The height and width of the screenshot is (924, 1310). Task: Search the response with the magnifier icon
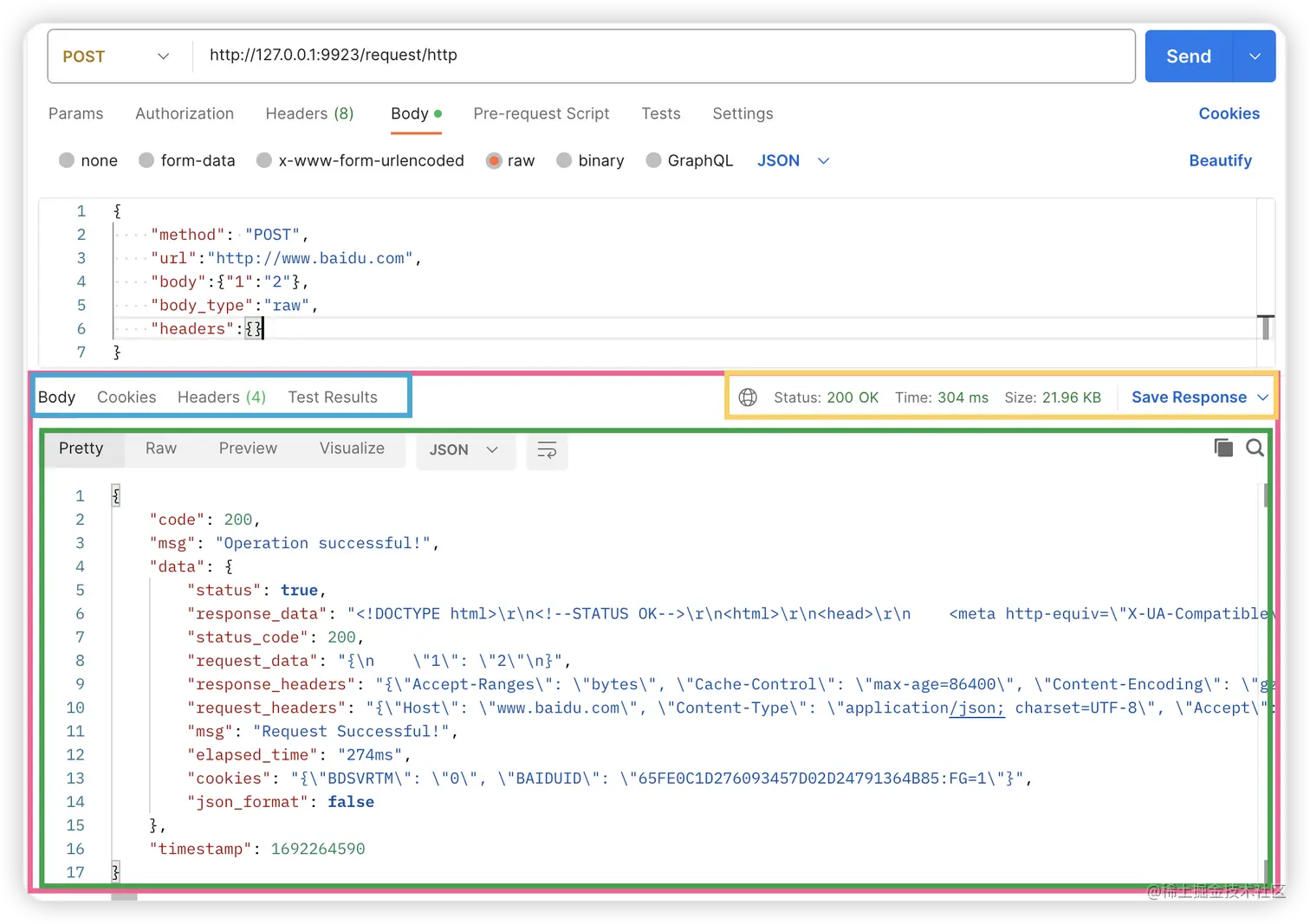(1255, 448)
